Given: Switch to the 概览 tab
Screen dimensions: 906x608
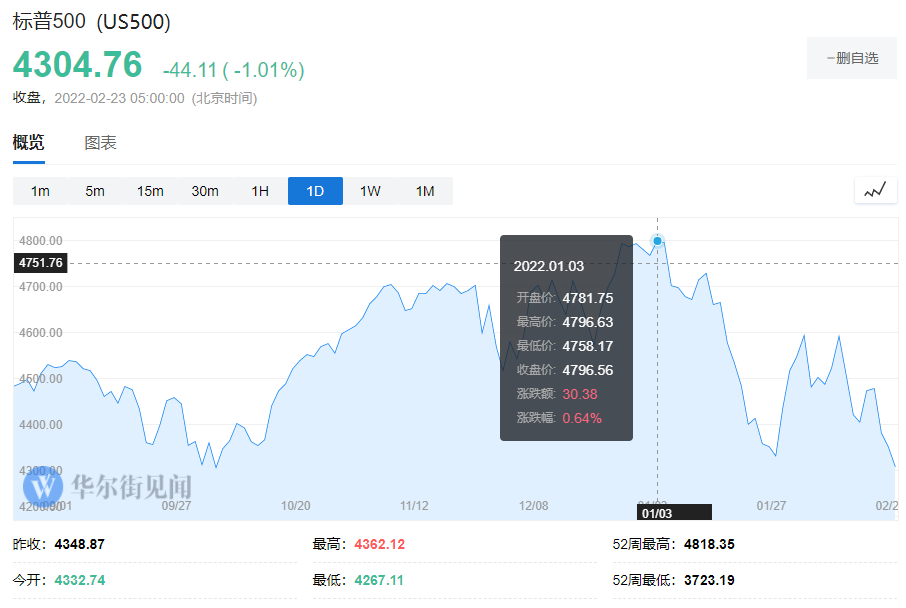Looking at the screenshot, I should (x=29, y=143).
